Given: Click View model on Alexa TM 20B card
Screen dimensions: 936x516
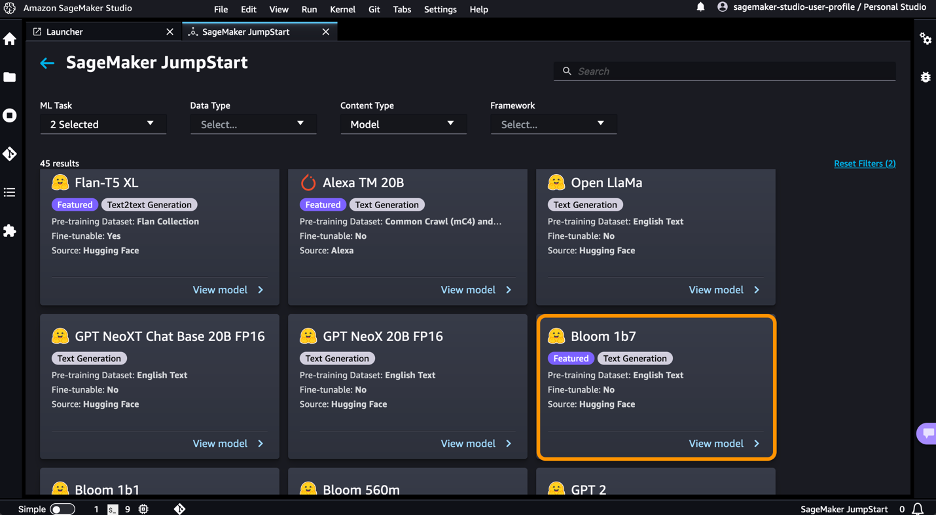Looking at the screenshot, I should coord(476,290).
